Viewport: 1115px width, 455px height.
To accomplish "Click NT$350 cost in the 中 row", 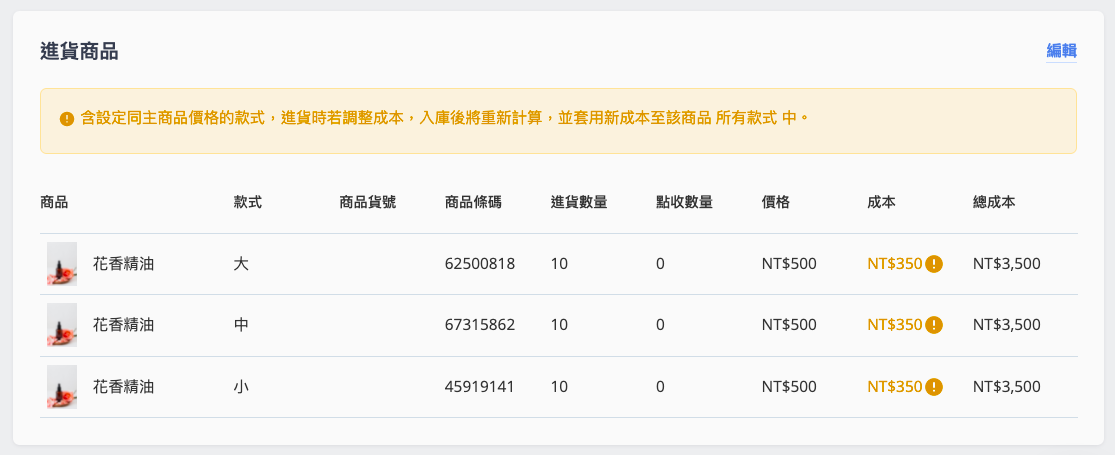I will (895, 325).
